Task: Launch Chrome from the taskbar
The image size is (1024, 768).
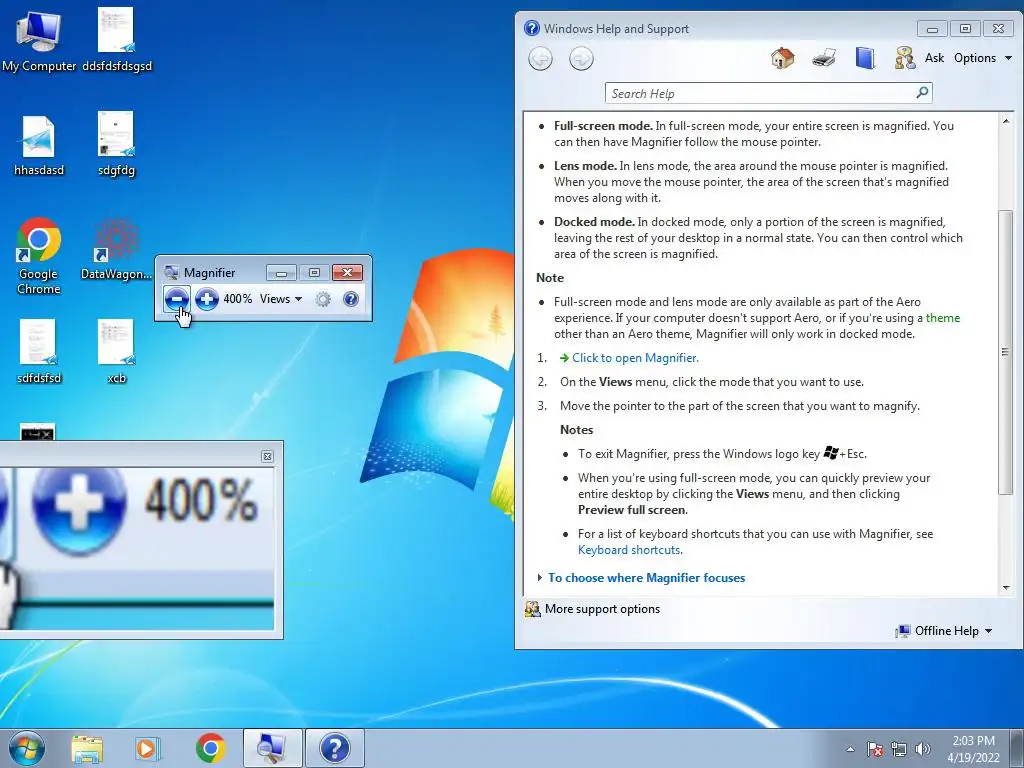Action: tap(210, 748)
